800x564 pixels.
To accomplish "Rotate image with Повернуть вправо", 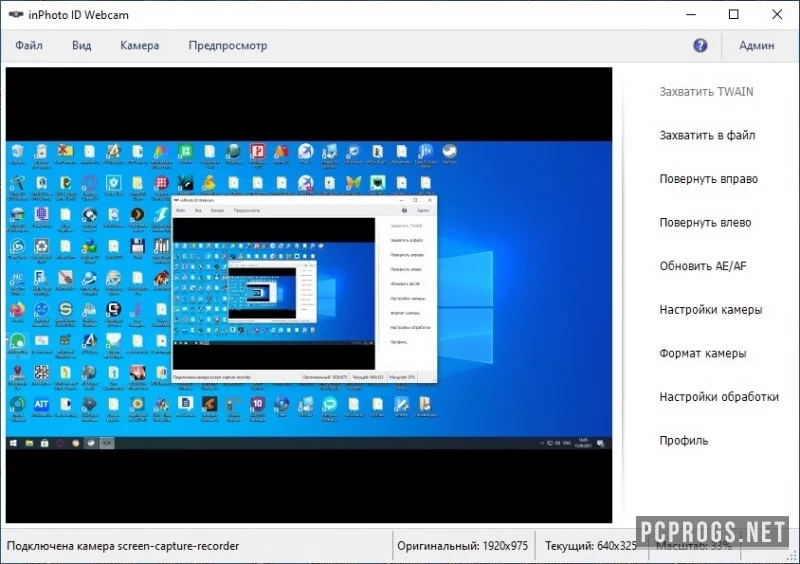I will pyautogui.click(x=709, y=179).
